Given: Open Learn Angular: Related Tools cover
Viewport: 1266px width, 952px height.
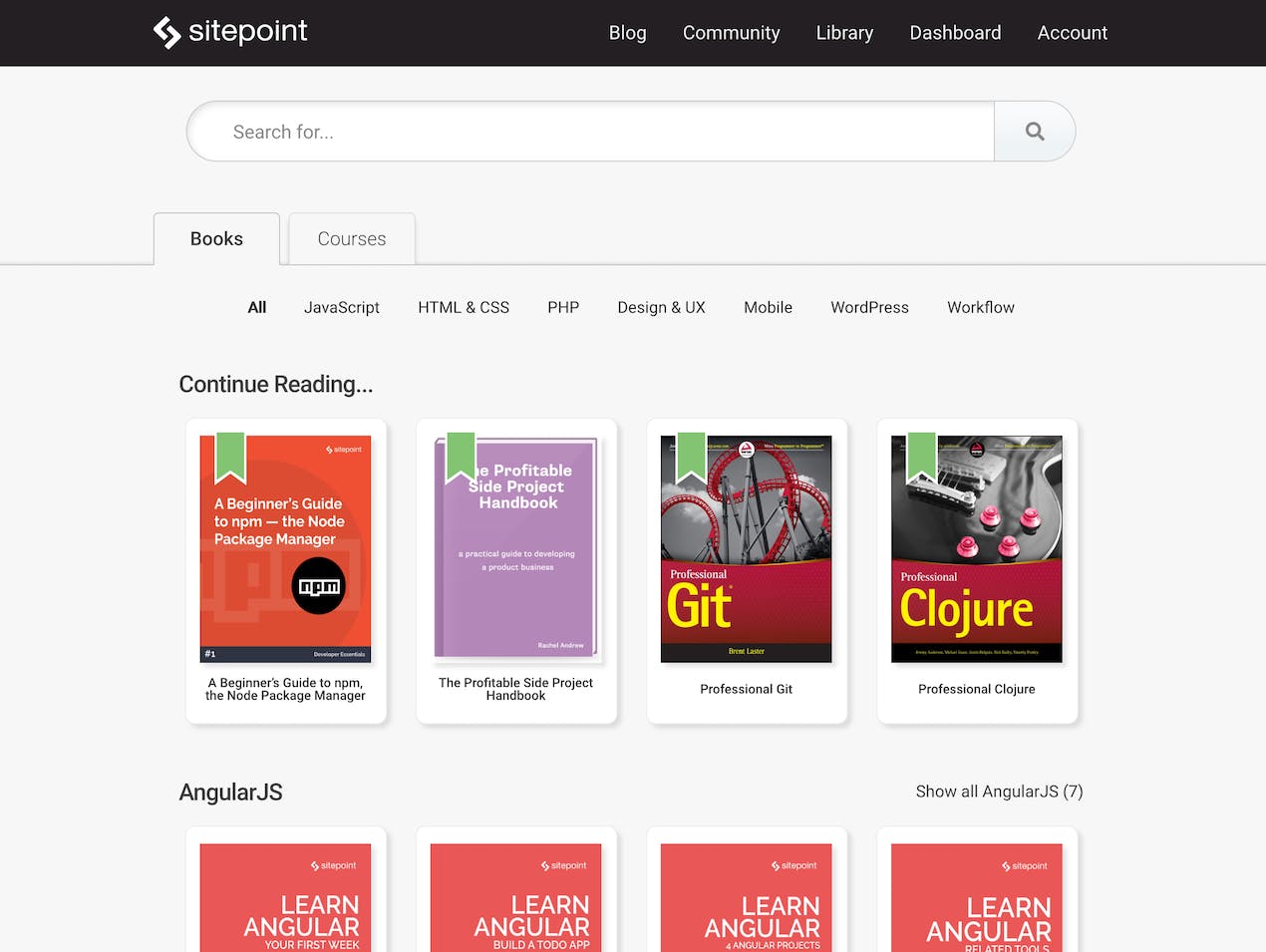Looking at the screenshot, I should pyautogui.click(x=977, y=898).
